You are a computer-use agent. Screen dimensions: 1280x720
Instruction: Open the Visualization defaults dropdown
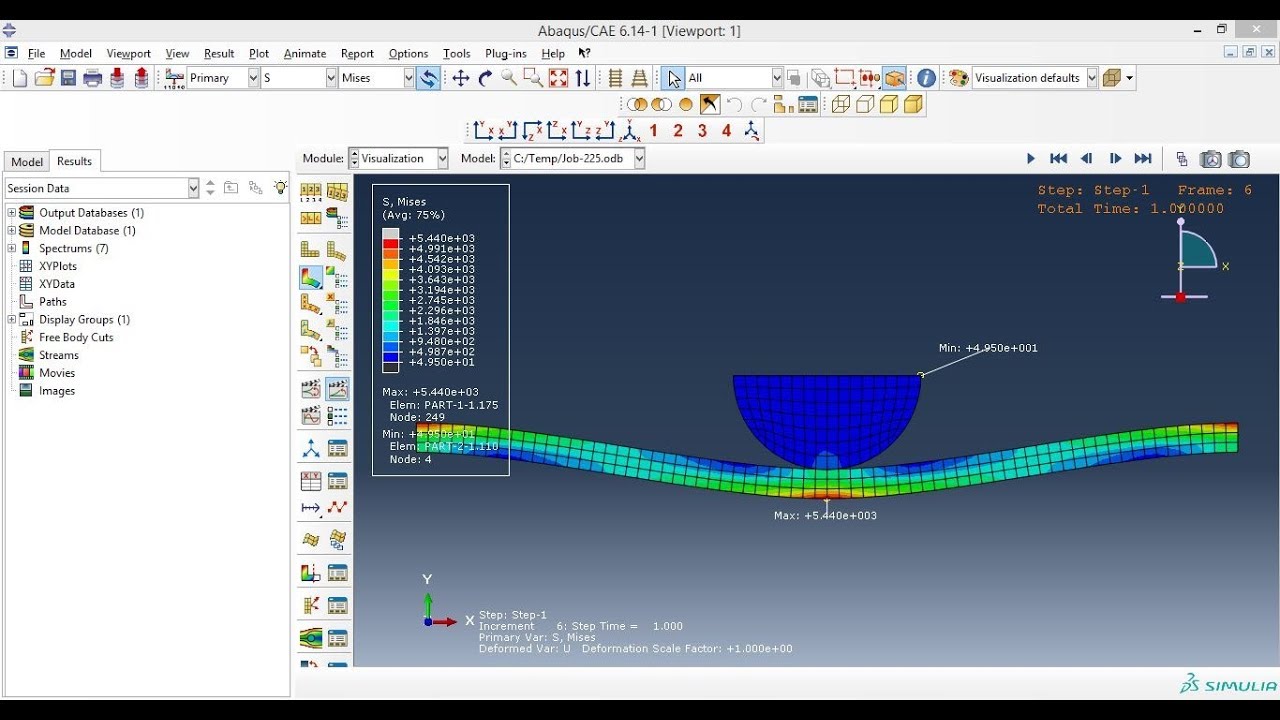coord(1092,78)
